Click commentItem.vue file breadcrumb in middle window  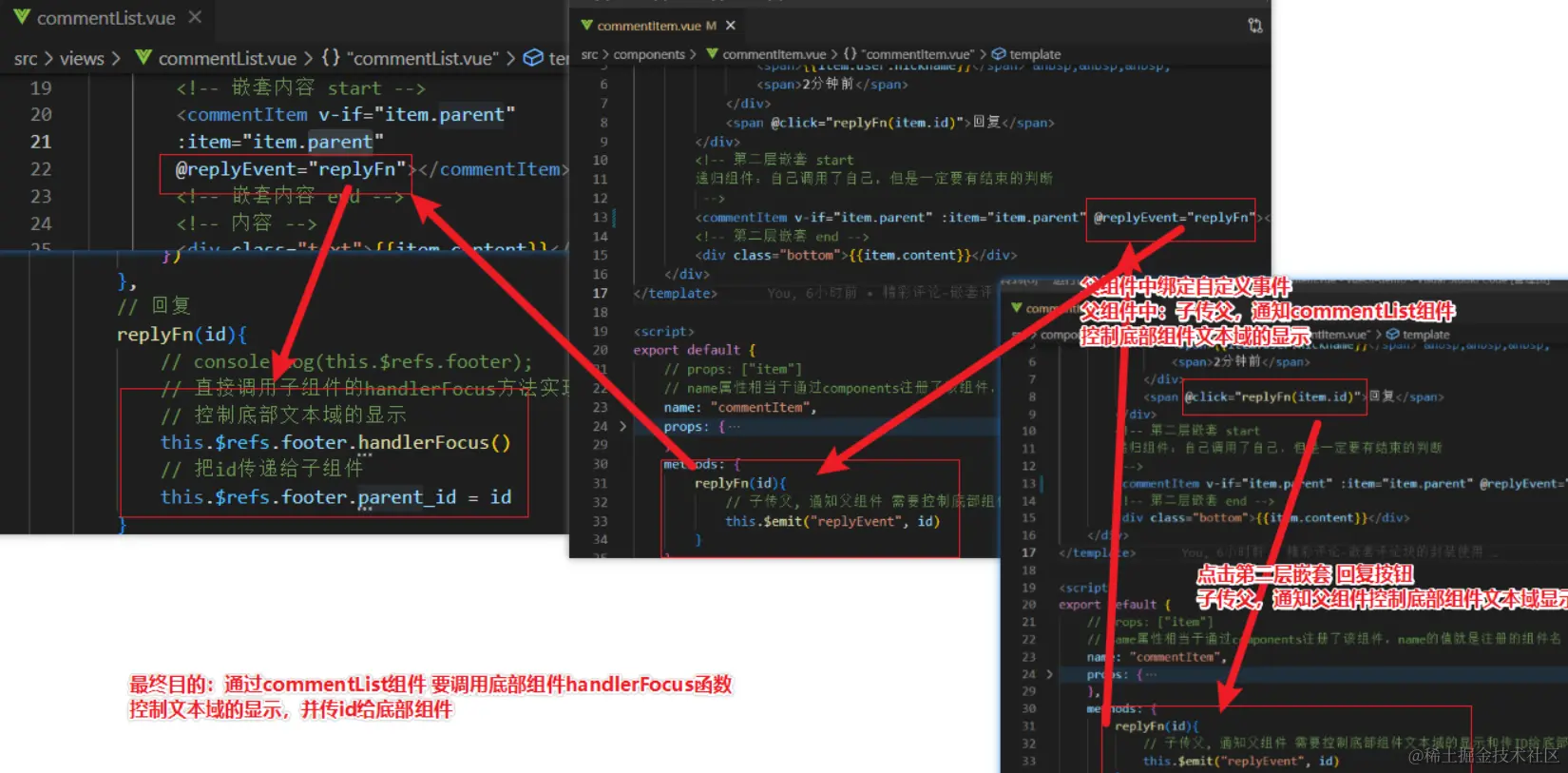(766, 54)
